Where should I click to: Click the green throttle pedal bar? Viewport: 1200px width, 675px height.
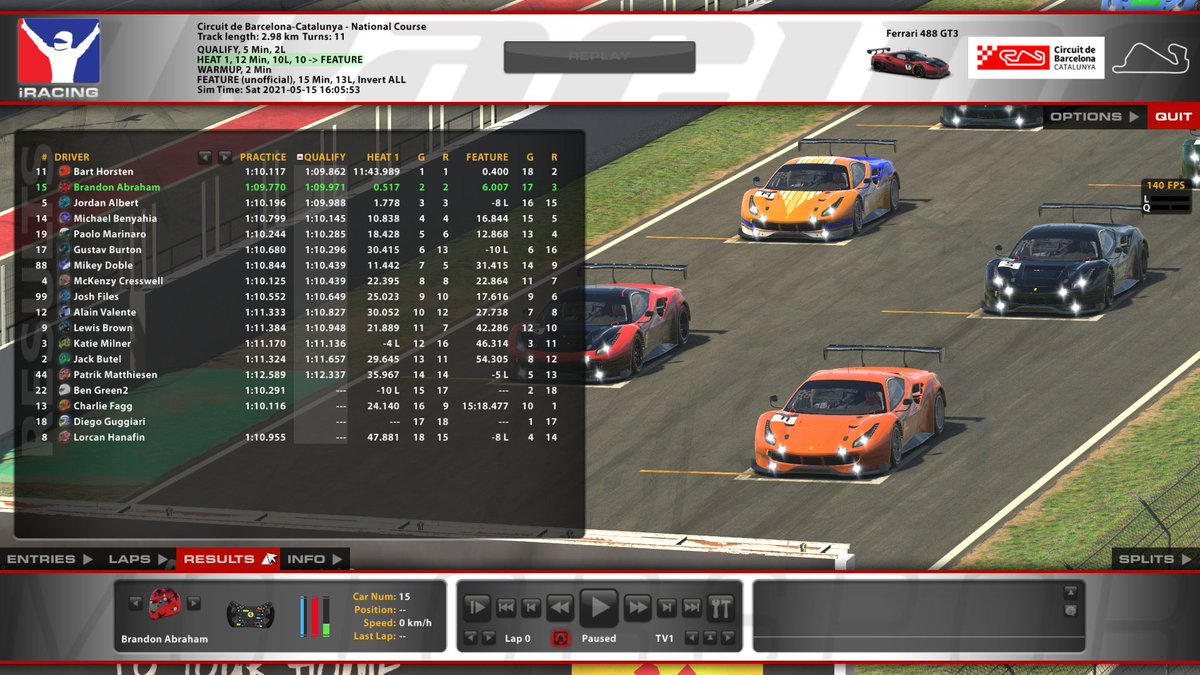click(326, 617)
